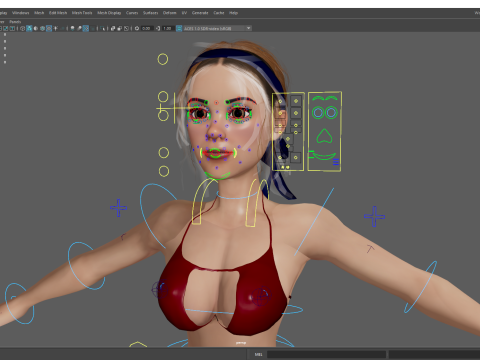
Task: Click the exposure value field showing 0.00
Action: [x=147, y=28]
